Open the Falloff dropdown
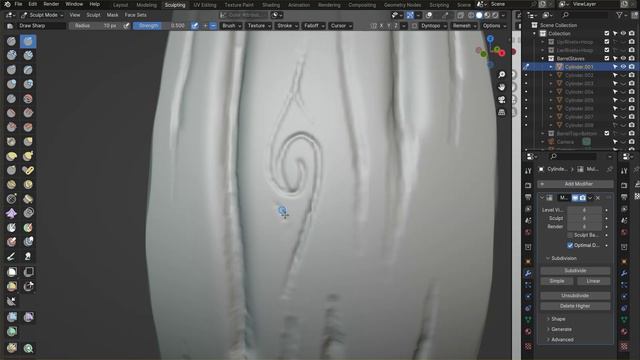640x360 pixels. click(x=313, y=25)
